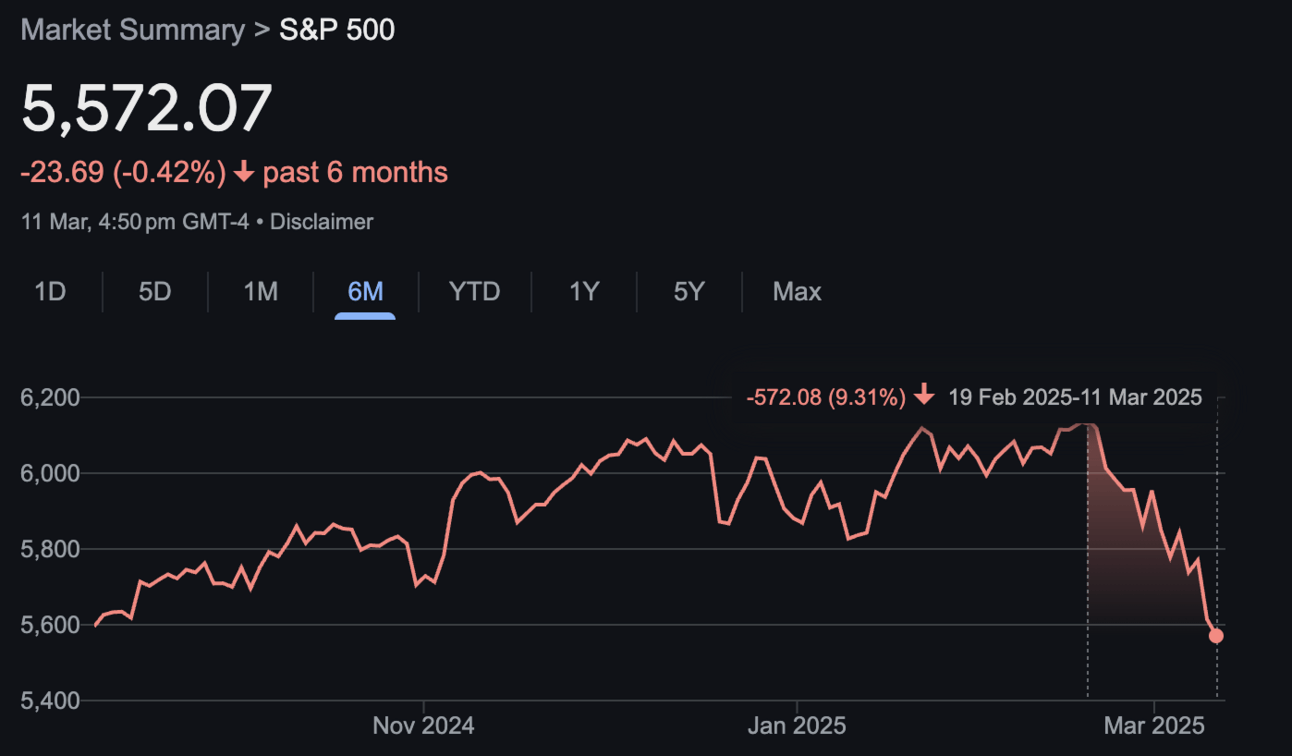Screen dimensions: 1292x756
Task: Open the Market Summary breadcrumb link
Action: (x=132, y=30)
